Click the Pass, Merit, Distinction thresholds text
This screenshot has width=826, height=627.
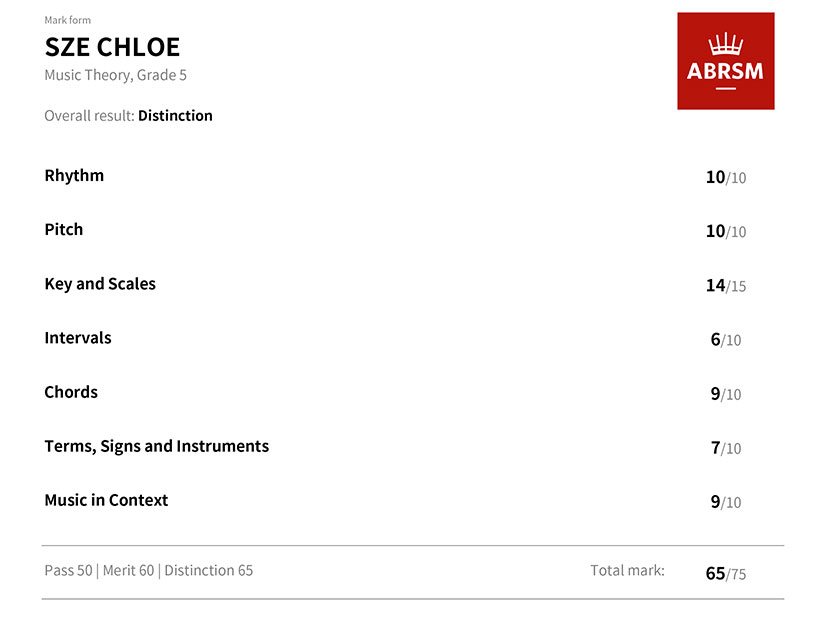[149, 571]
